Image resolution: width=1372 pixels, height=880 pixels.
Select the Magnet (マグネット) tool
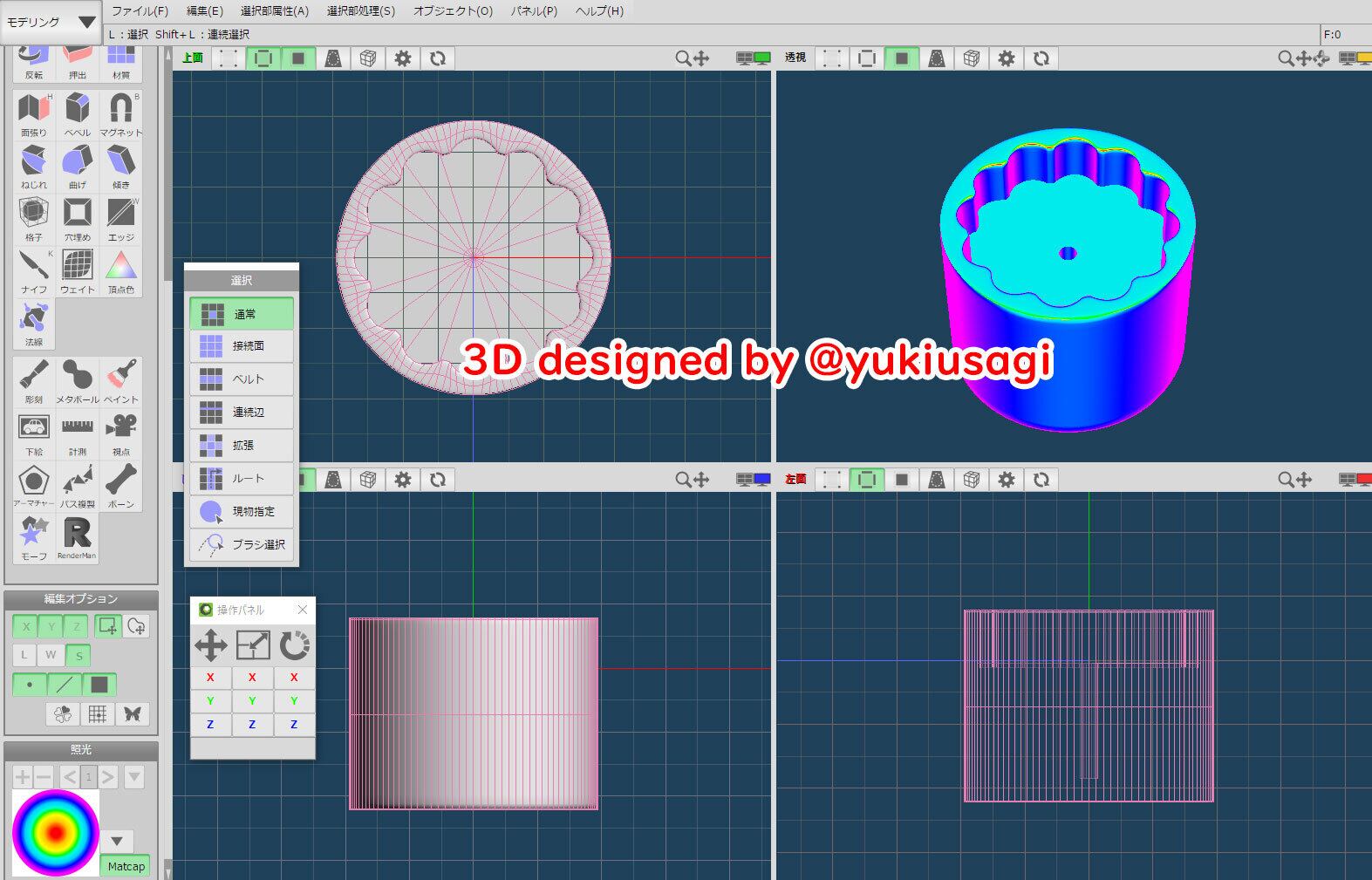click(120, 113)
